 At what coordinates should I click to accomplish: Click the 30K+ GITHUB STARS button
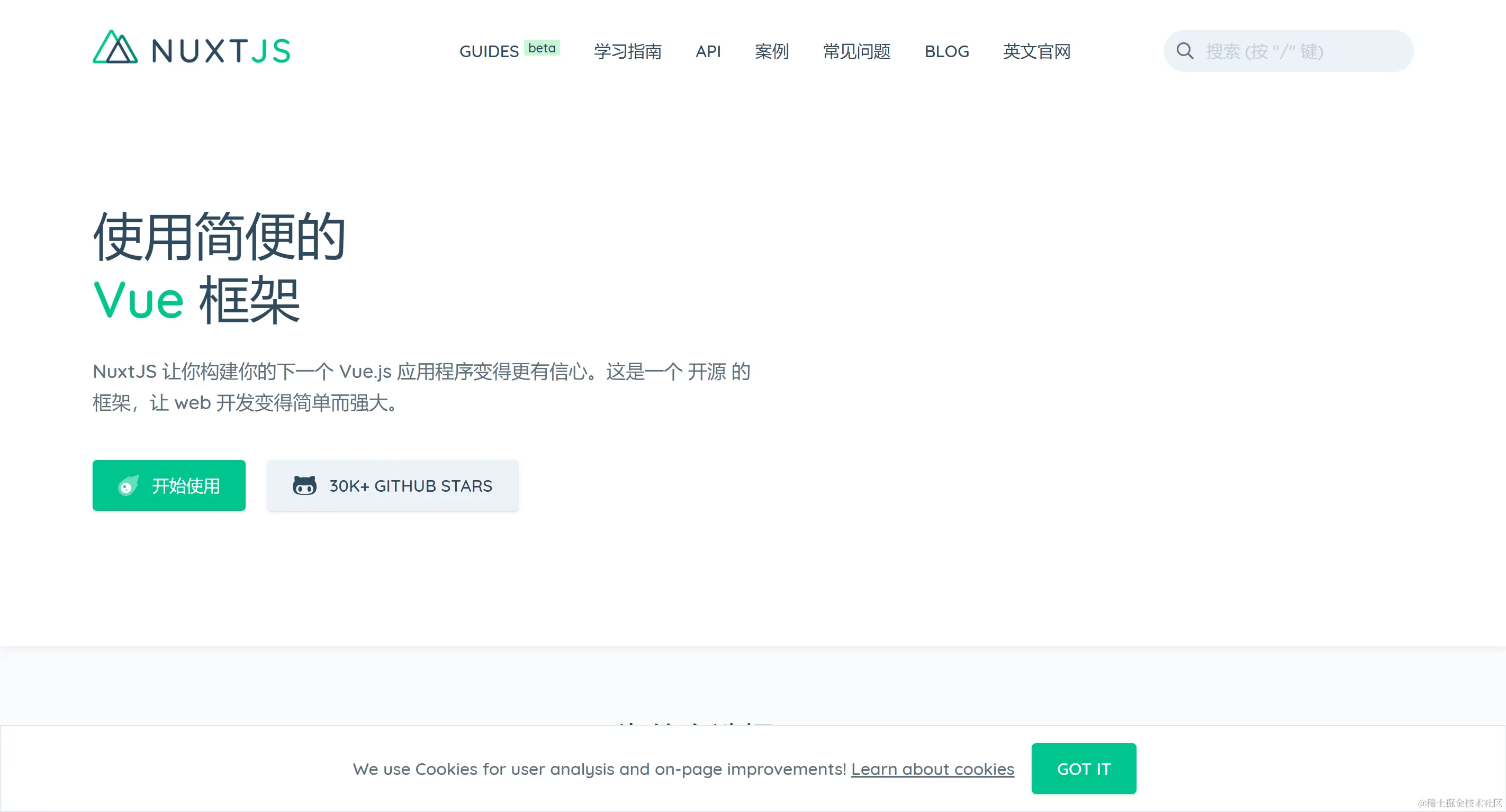(x=392, y=486)
